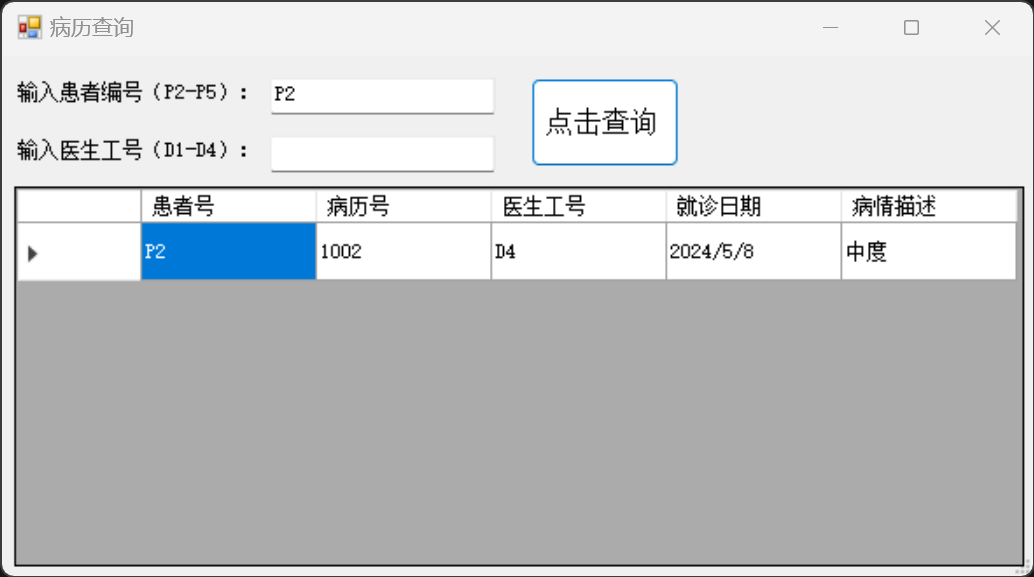
Task: Select the D4 doctor ID cell
Action: (x=578, y=252)
